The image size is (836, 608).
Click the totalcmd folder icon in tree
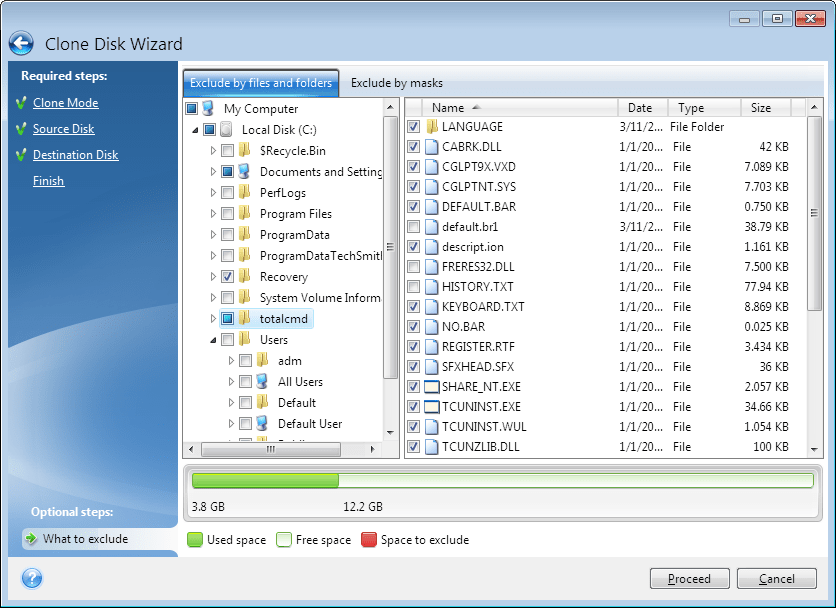(244, 318)
